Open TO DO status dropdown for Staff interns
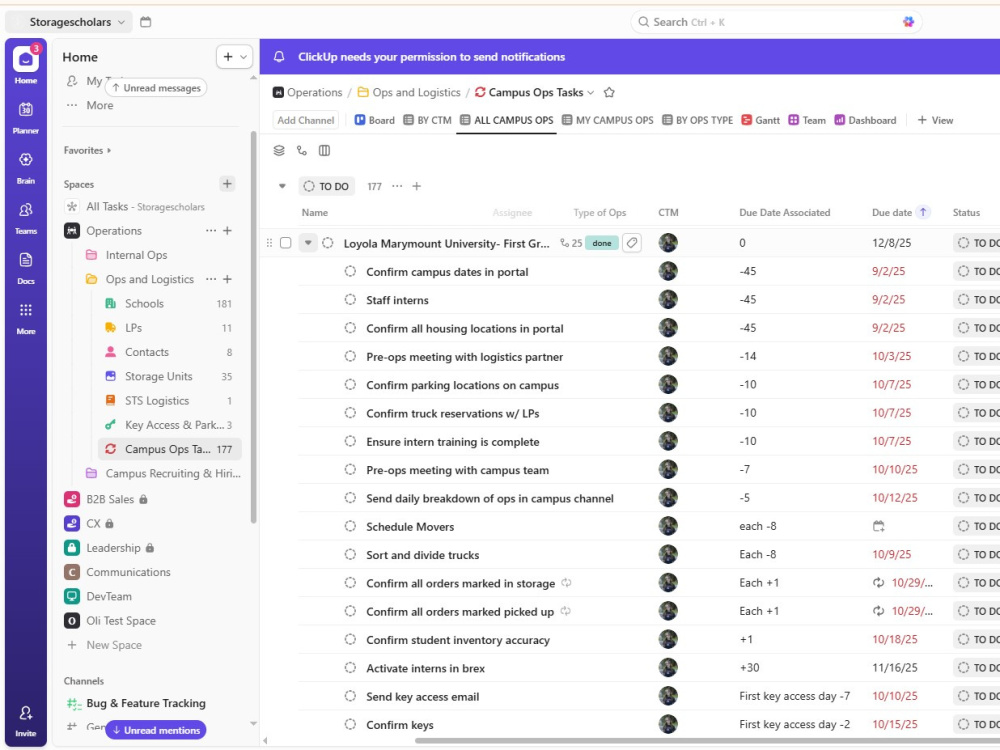This screenshot has height=750, width=1000. (x=976, y=300)
